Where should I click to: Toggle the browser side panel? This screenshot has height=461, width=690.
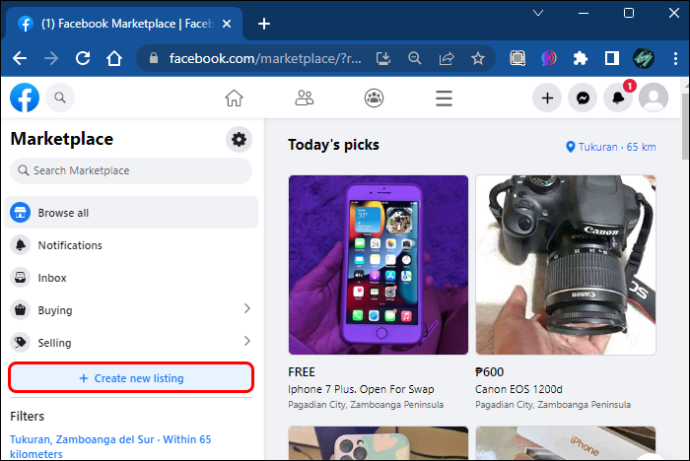pos(612,58)
